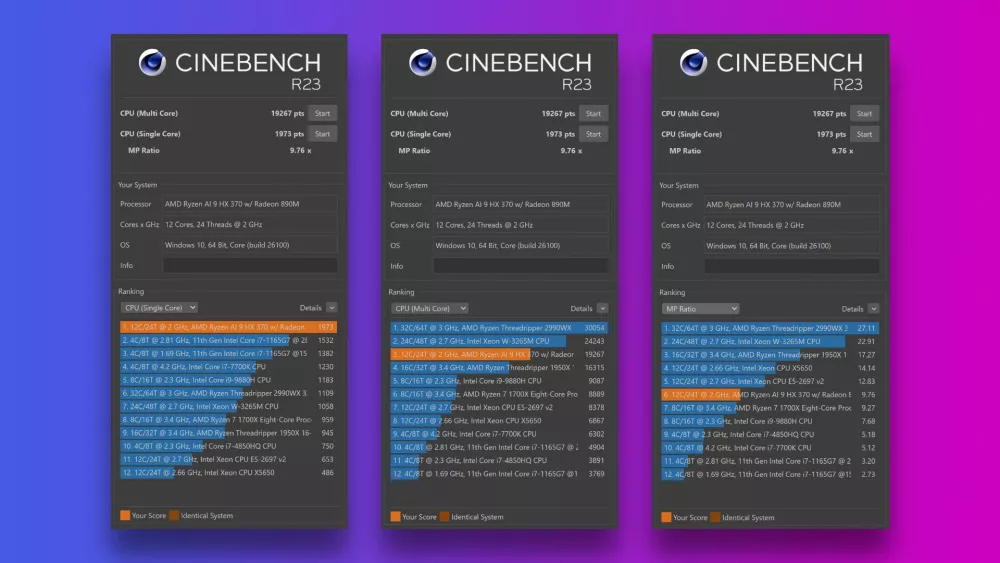Click the Identical System swatch, middle panel

tap(445, 516)
